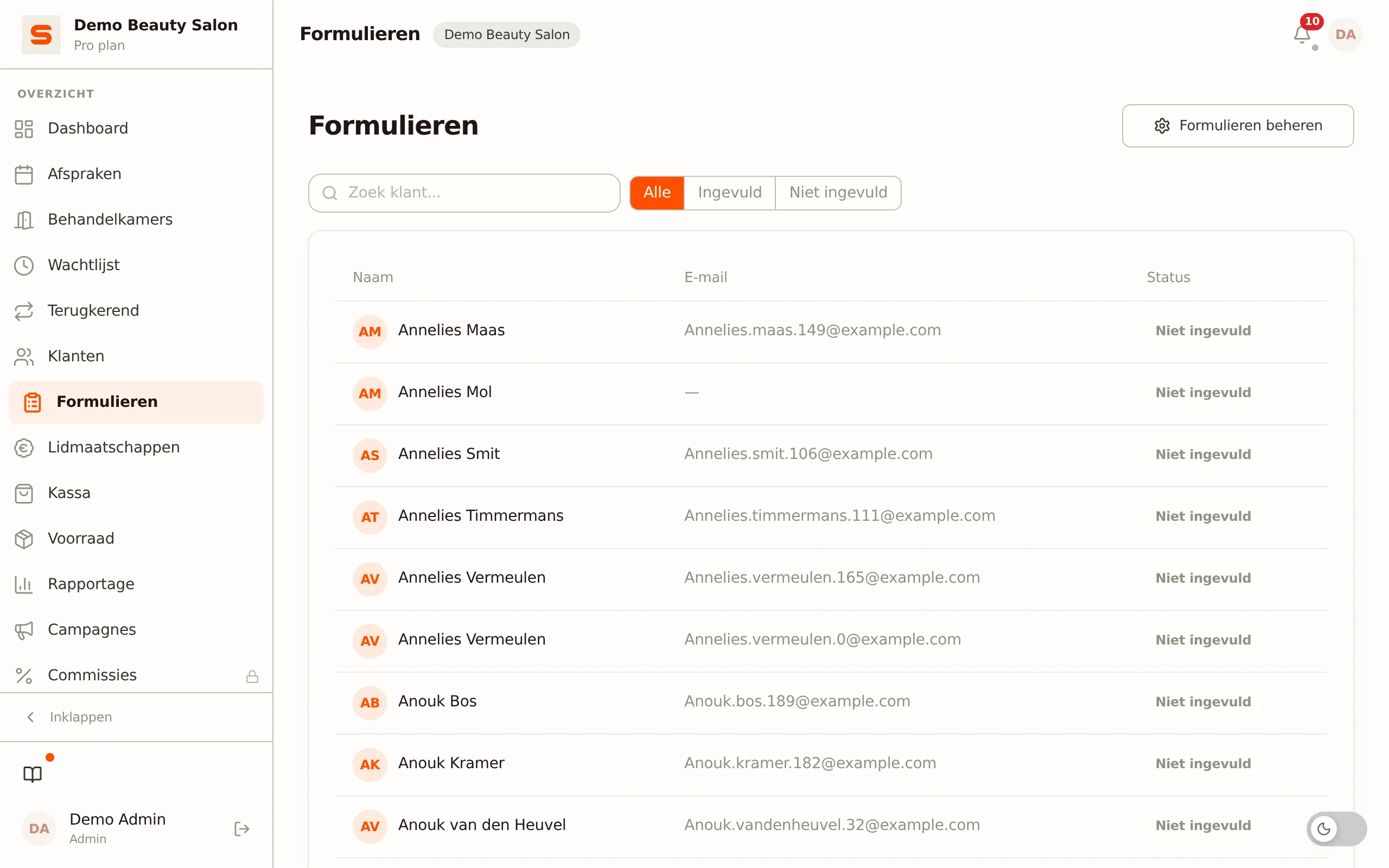Click the Status column header

(1168, 277)
